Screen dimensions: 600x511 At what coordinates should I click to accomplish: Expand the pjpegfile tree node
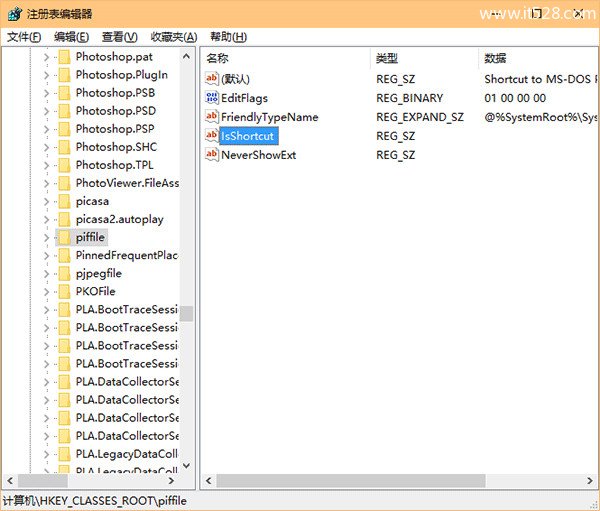pyautogui.click(x=46, y=273)
